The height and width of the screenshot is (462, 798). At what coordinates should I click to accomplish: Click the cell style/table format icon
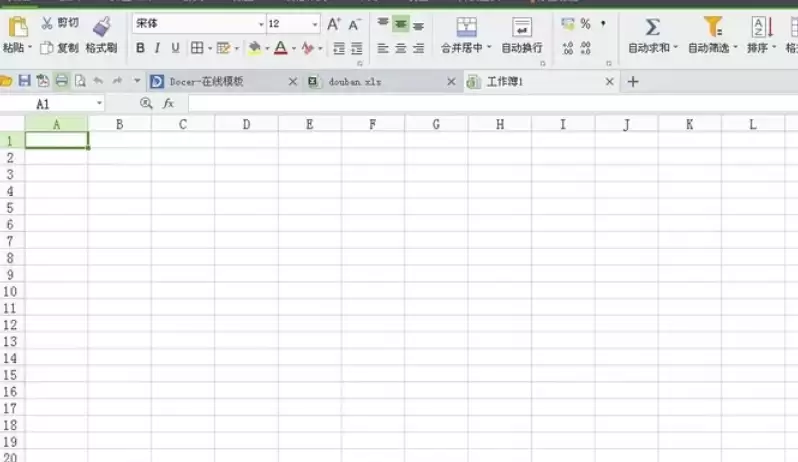(223, 48)
